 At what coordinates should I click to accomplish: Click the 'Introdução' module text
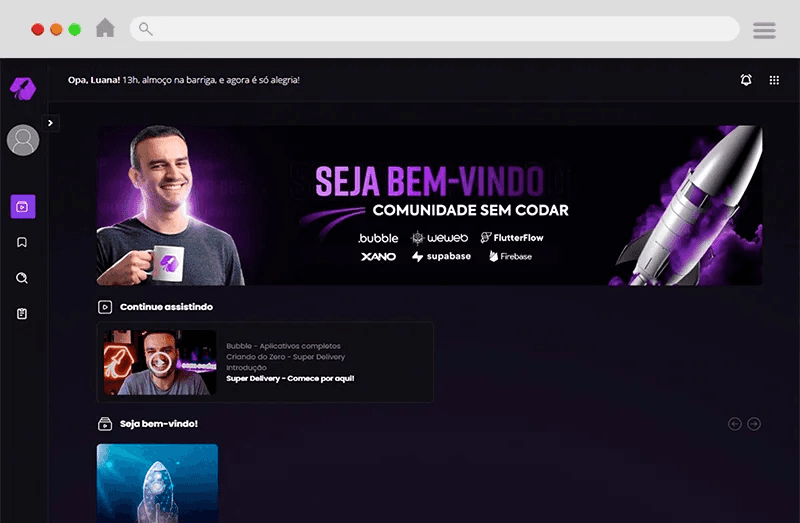pyautogui.click(x=246, y=367)
